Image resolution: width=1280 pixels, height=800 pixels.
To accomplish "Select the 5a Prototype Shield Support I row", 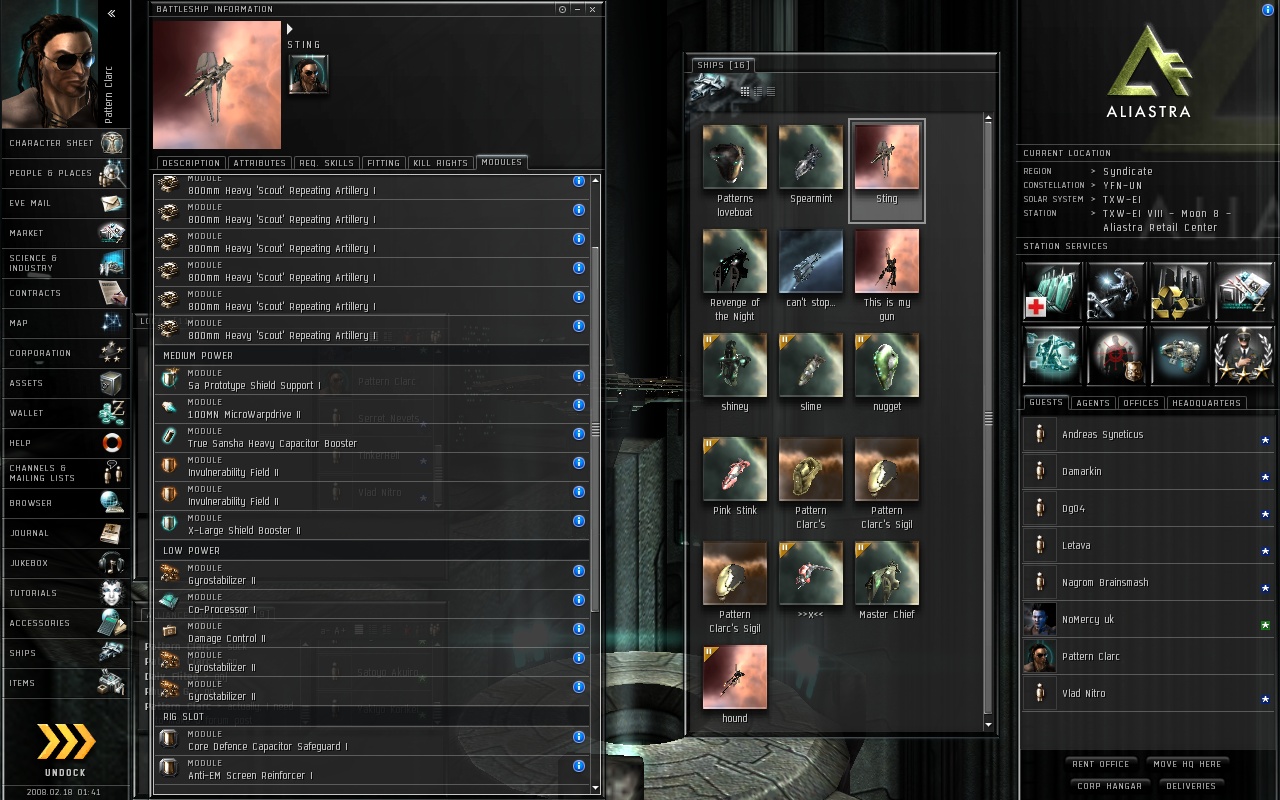I will click(x=372, y=381).
